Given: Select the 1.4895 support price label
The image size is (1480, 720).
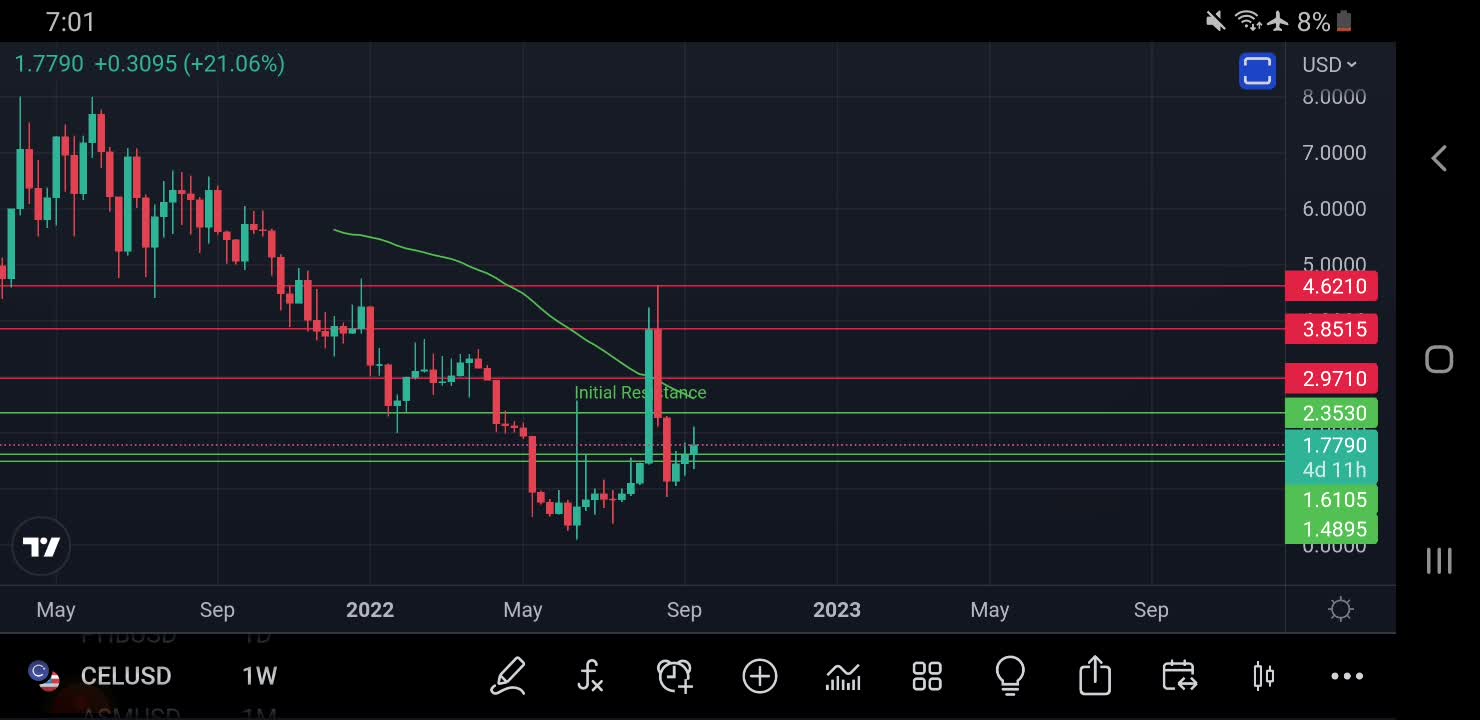Looking at the screenshot, I should tap(1331, 529).
